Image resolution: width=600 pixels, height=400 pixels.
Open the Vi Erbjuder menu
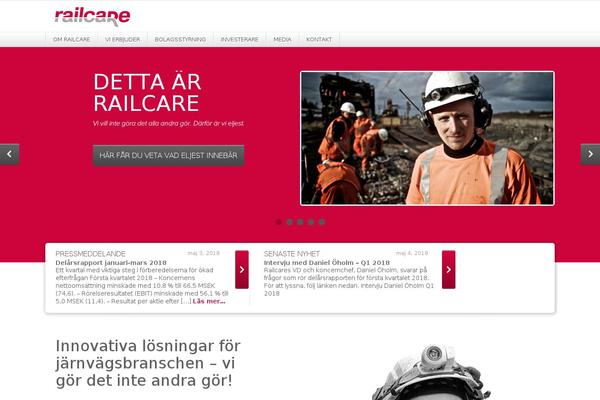(x=122, y=39)
